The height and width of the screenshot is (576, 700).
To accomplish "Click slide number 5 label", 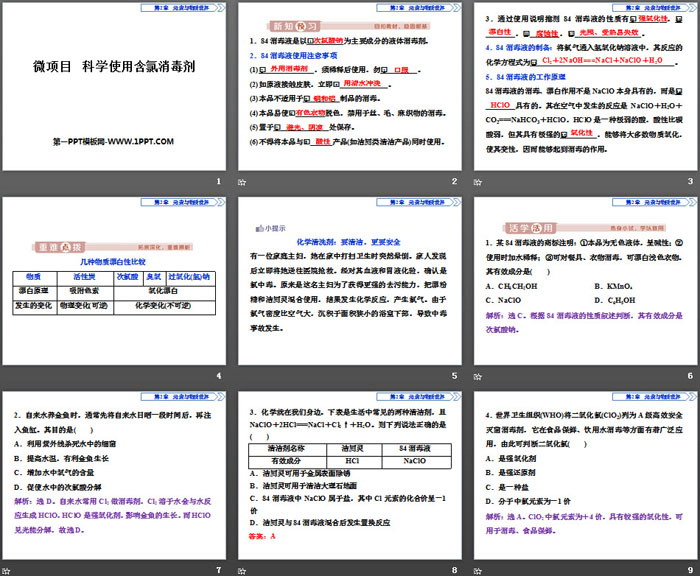I will click(453, 376).
